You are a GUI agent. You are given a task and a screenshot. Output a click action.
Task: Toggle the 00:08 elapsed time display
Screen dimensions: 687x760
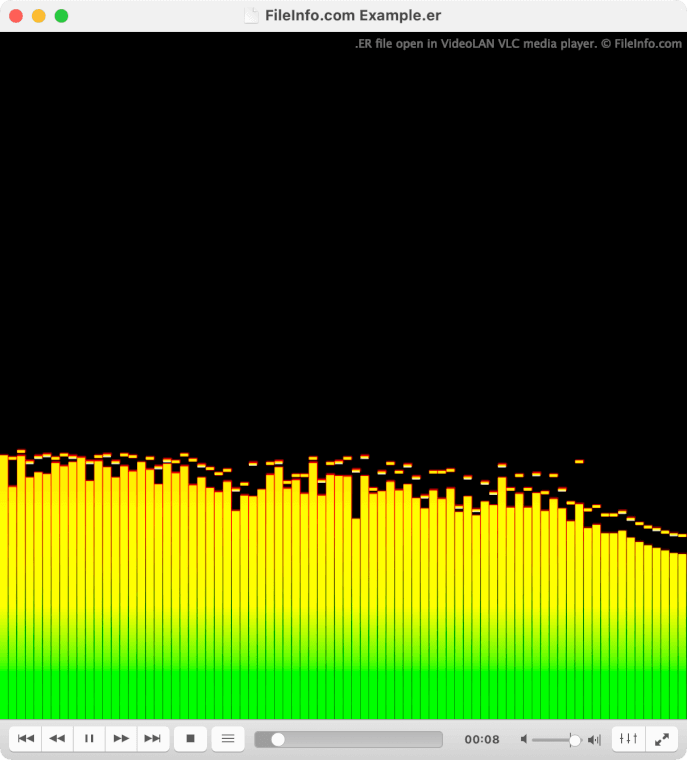point(482,740)
